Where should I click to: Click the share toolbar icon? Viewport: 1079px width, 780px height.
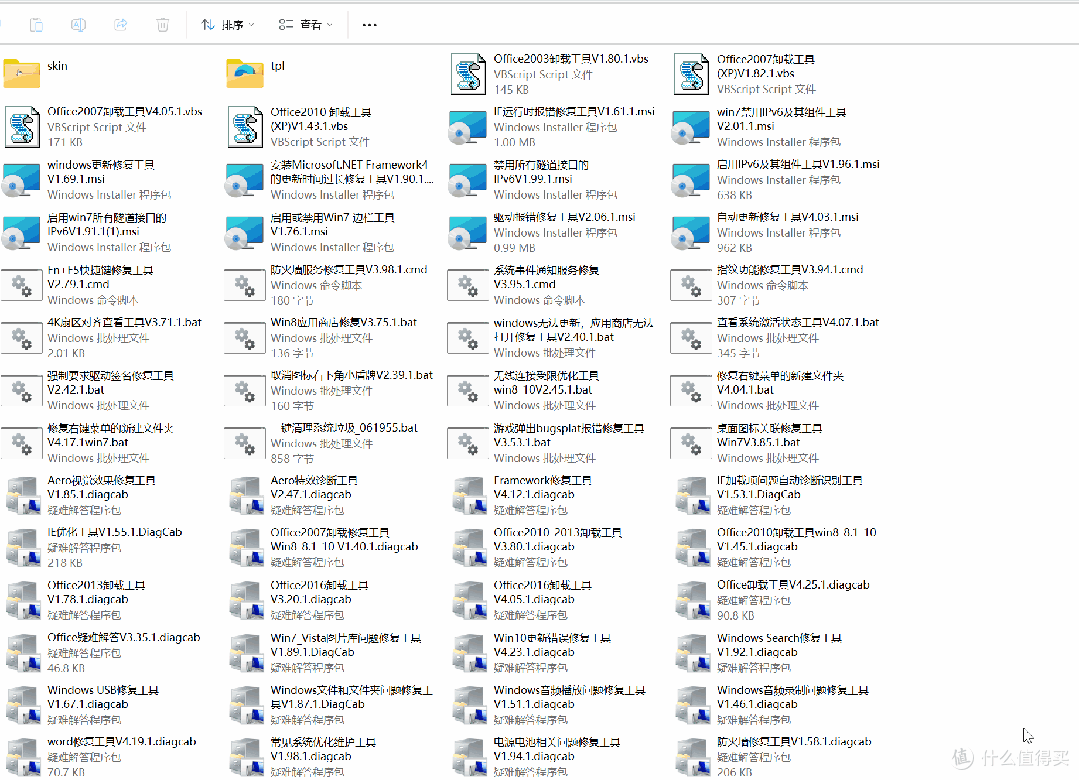120,25
